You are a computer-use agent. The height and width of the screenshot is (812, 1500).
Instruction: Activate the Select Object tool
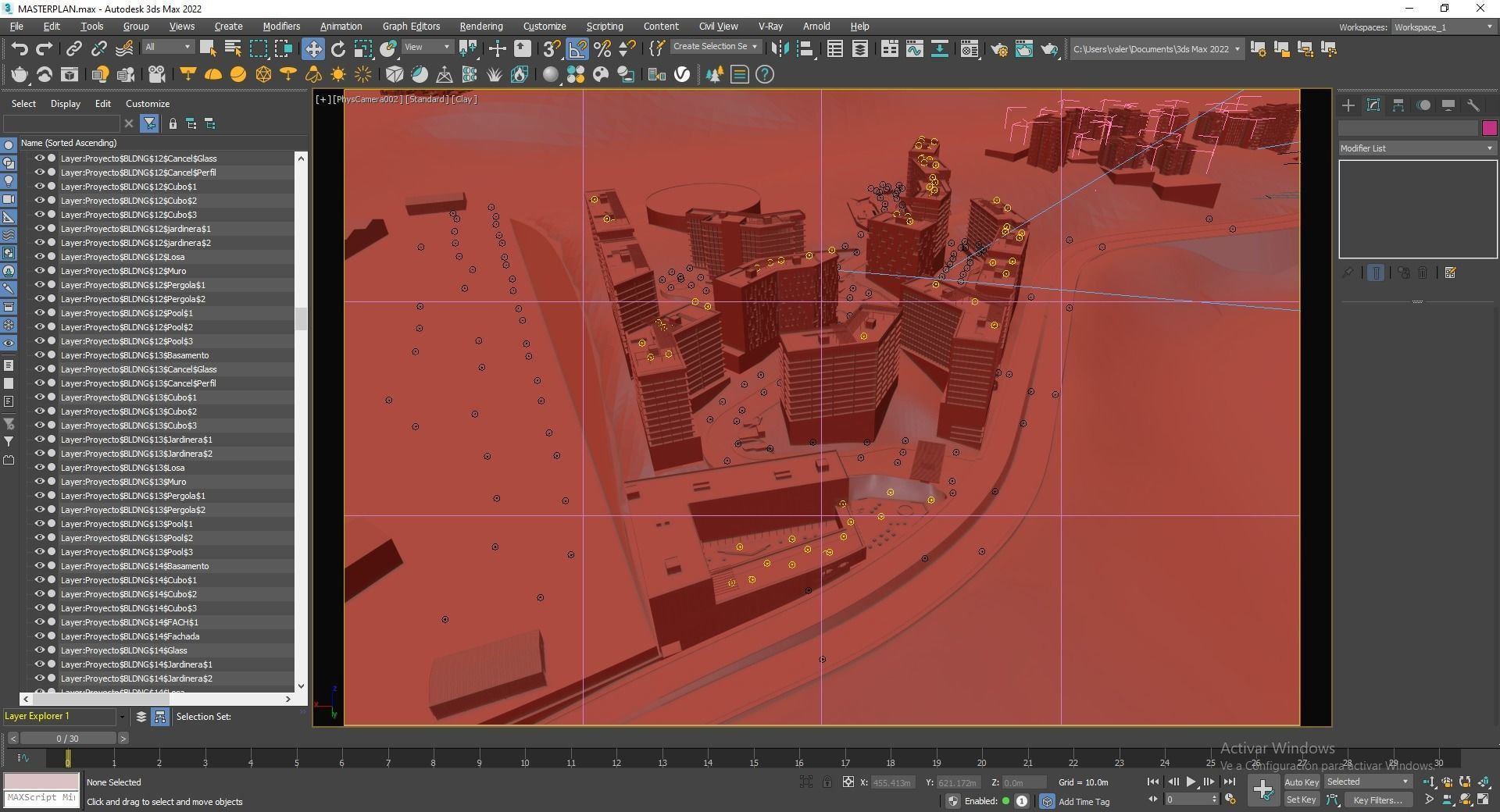208,48
